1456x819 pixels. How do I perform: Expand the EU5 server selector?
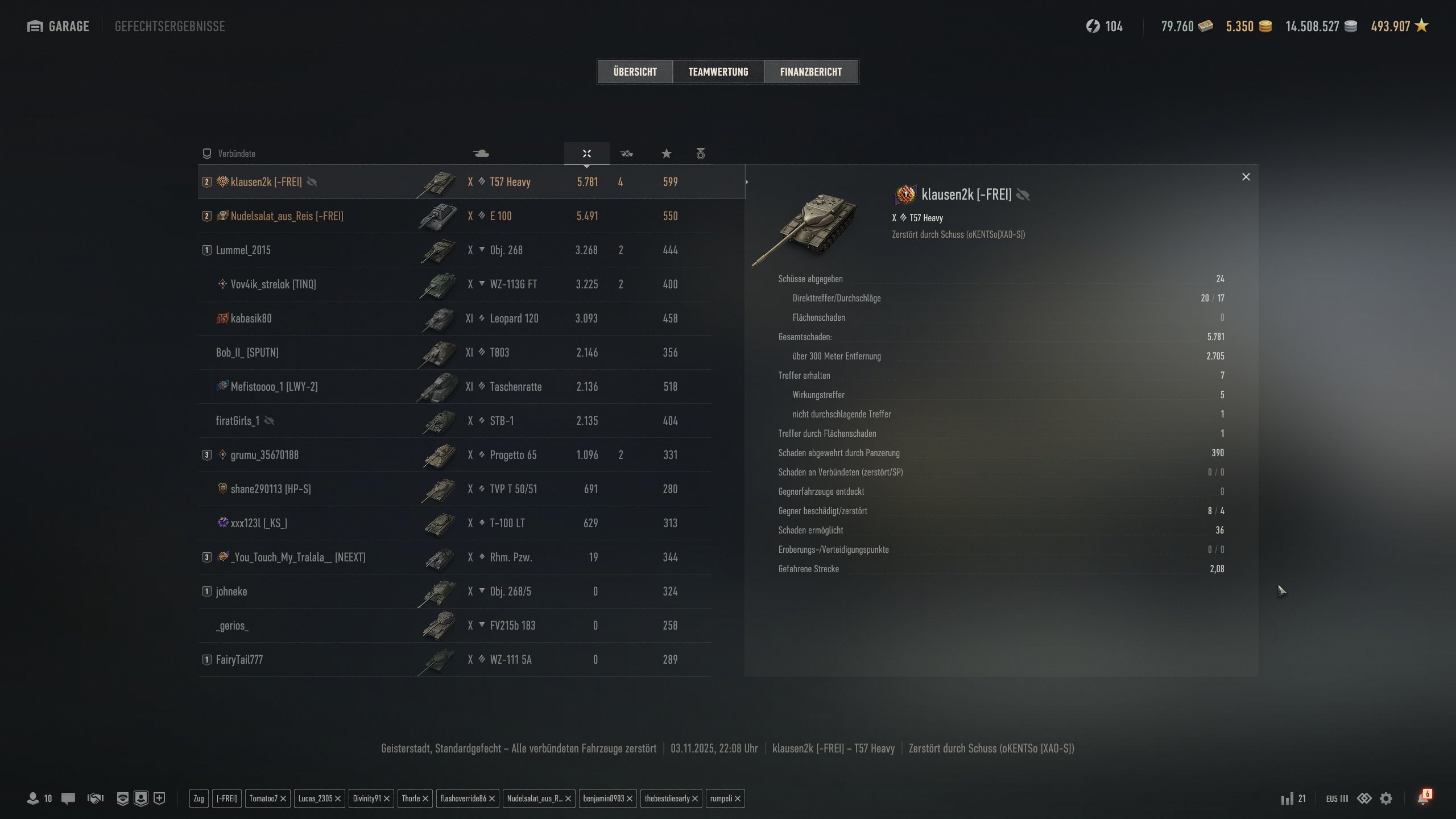coord(1337,799)
